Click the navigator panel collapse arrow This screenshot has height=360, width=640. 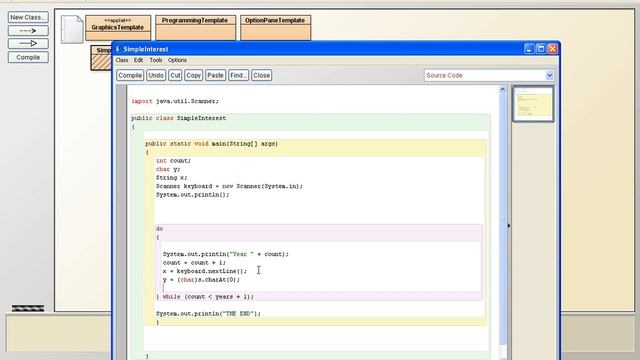509,225
